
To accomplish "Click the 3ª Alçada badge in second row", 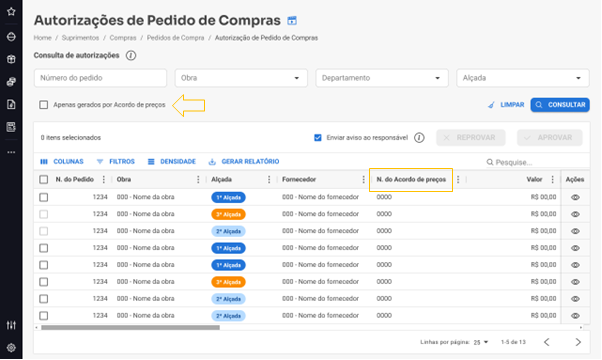I will 228,214.
